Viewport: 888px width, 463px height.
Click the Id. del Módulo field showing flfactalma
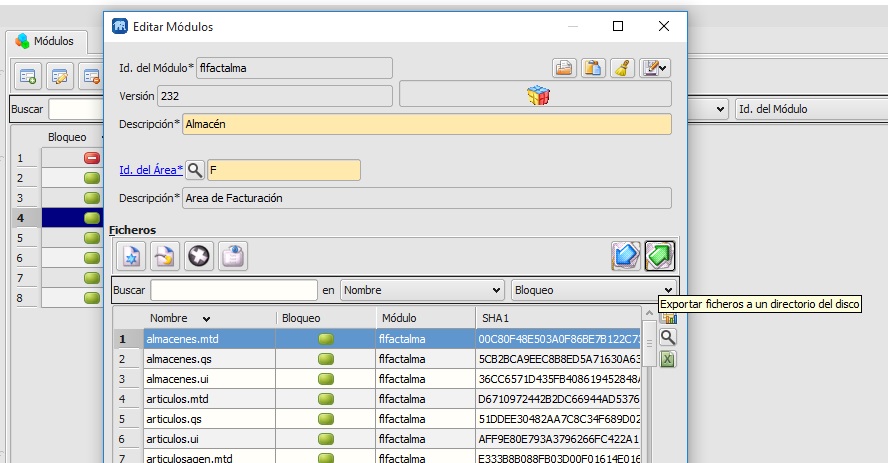click(294, 68)
